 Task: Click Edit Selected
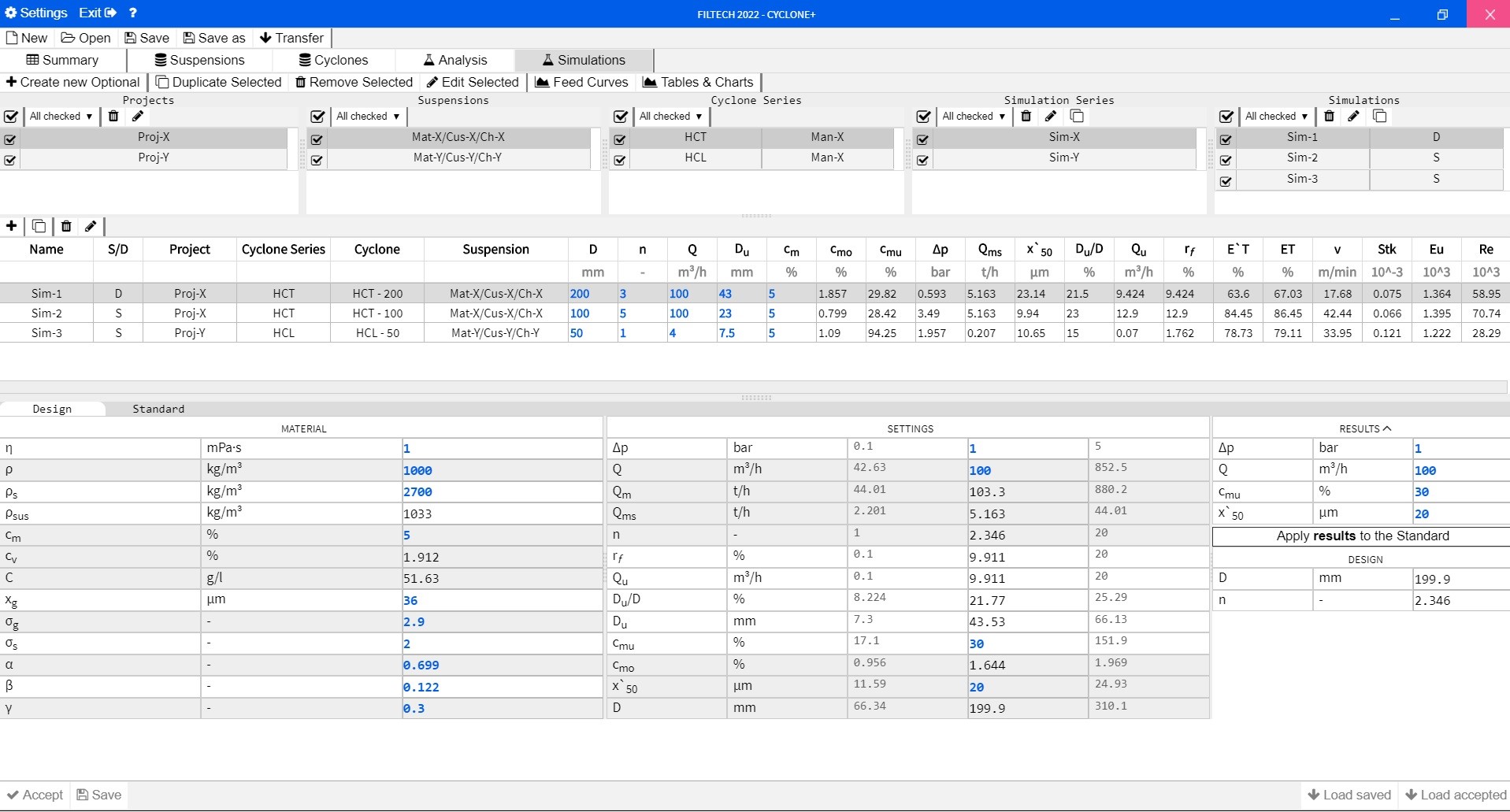click(x=473, y=82)
